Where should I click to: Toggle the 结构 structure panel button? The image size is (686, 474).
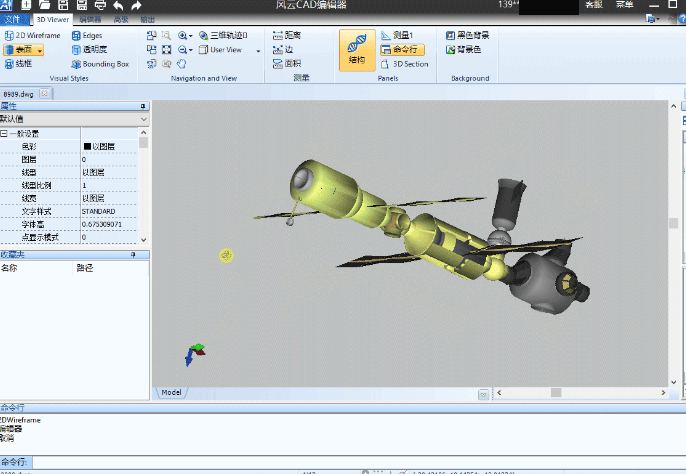pyautogui.click(x=357, y=49)
